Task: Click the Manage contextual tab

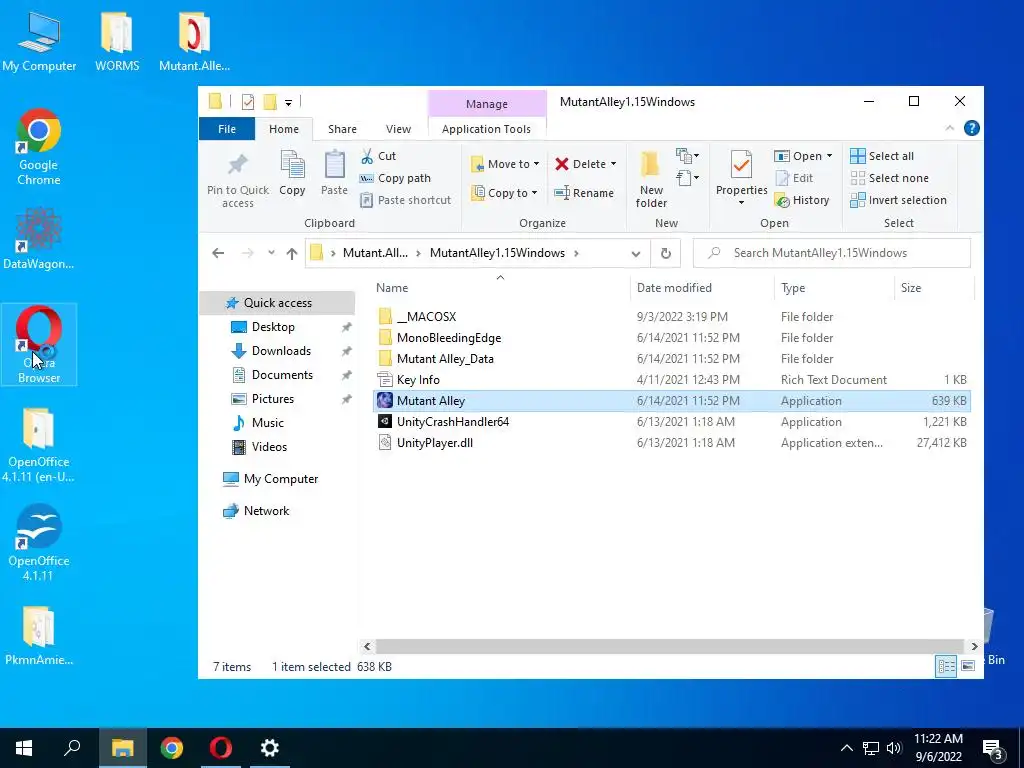Action: (x=487, y=104)
